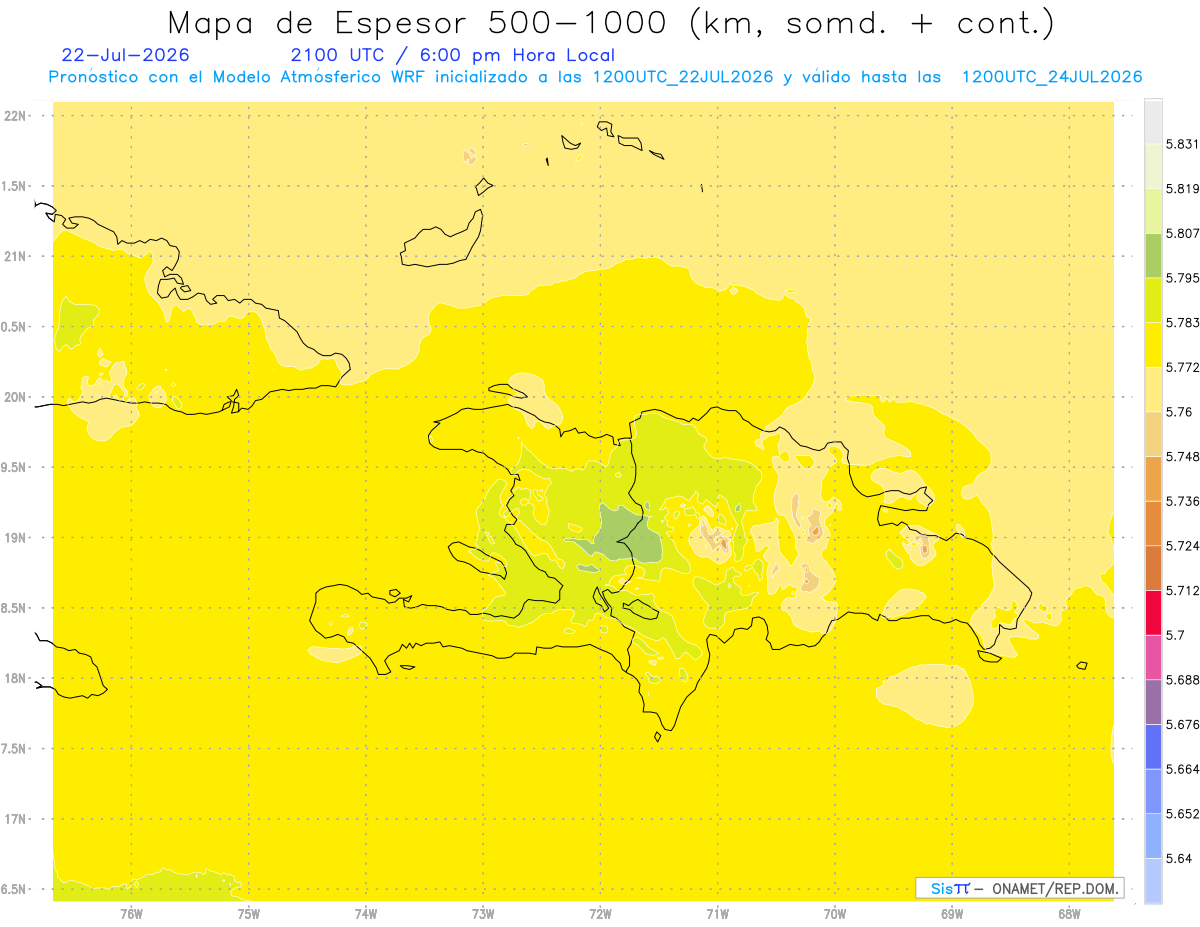Click the colorbar value 5.795
1200x927 pixels.
pyautogui.click(x=1182, y=278)
